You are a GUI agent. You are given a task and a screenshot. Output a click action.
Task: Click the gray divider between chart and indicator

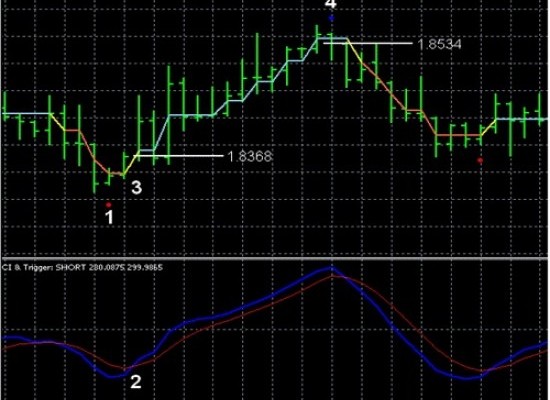[275, 259]
